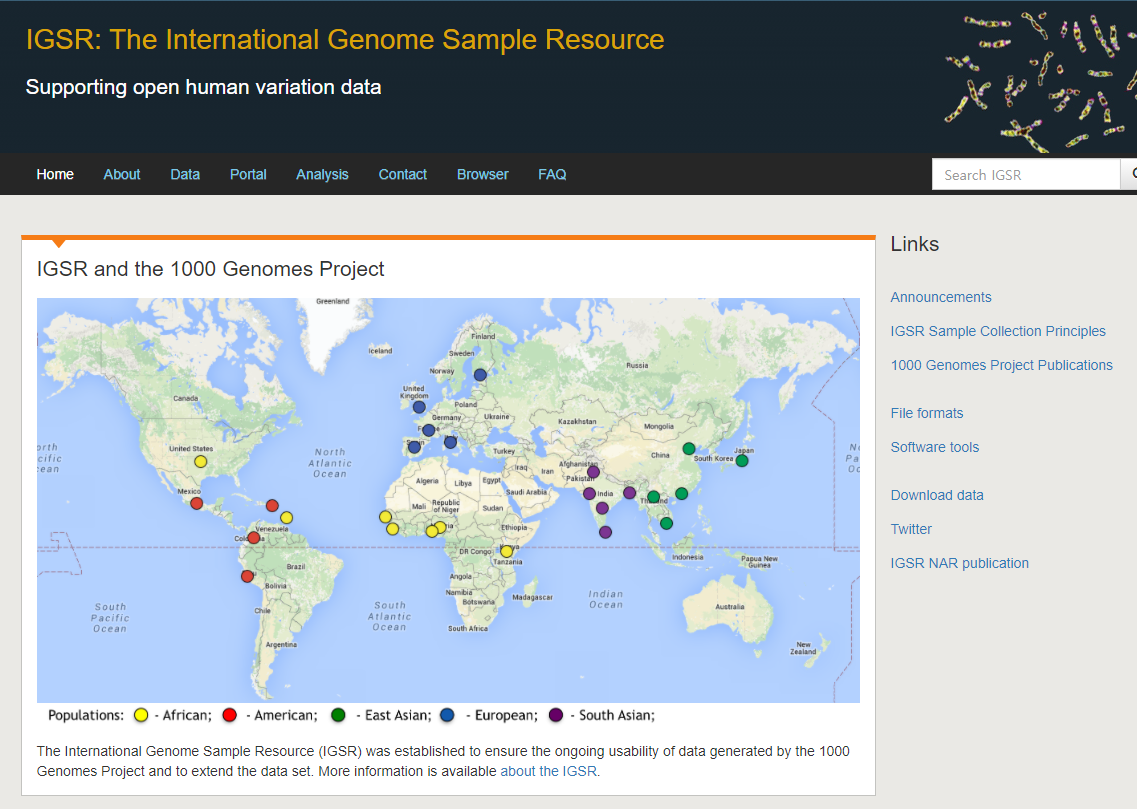Click the green East Asian legend swatch
This screenshot has width=1137, height=809.
click(x=338, y=715)
